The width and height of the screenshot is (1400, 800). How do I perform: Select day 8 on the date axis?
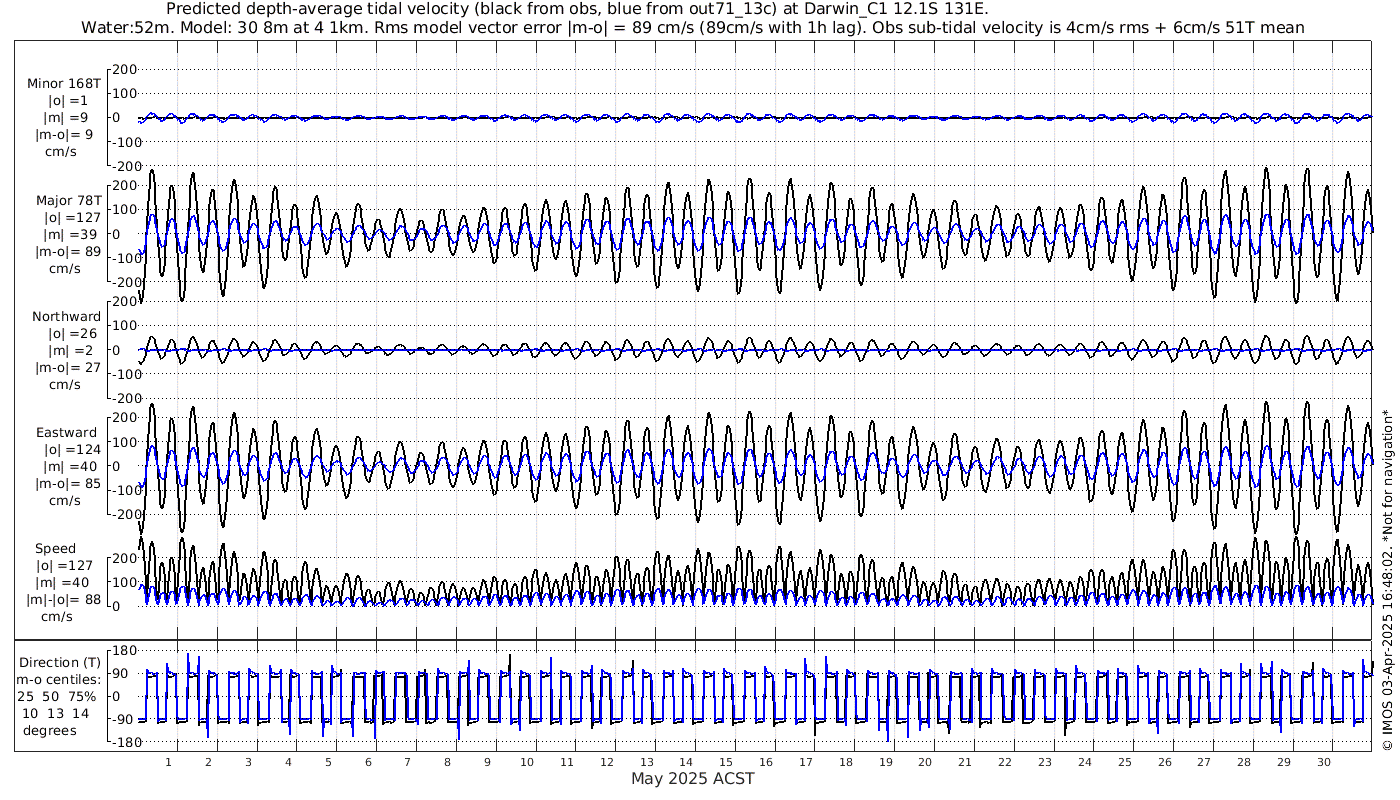pyautogui.click(x=447, y=762)
